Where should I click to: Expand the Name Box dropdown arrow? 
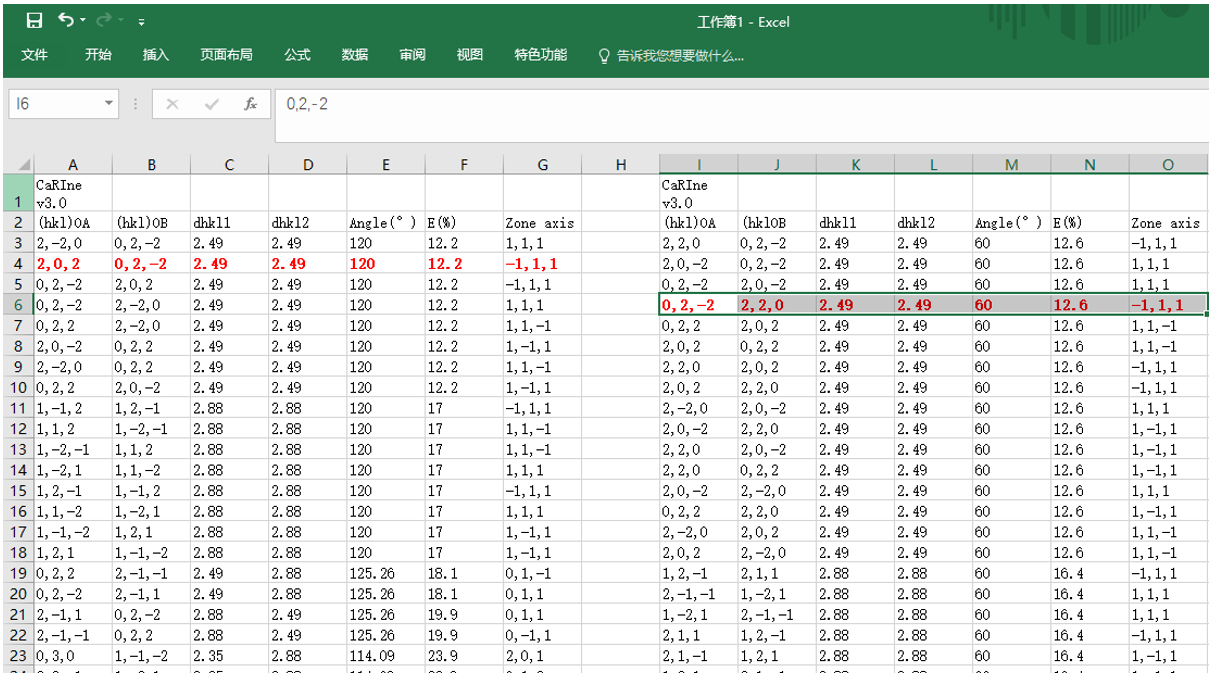(109, 104)
